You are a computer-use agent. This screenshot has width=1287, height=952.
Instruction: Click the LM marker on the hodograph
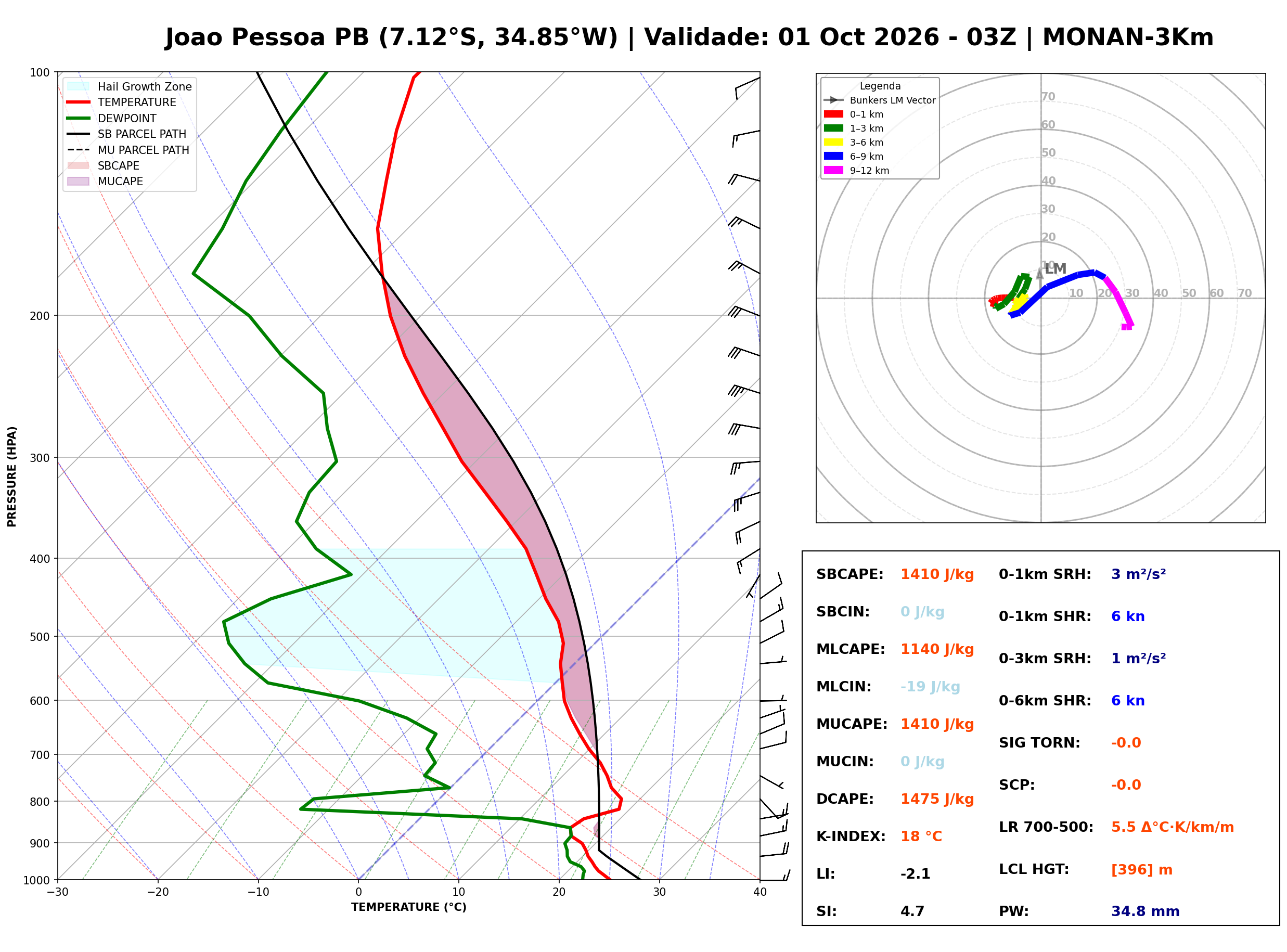[x=1056, y=268]
